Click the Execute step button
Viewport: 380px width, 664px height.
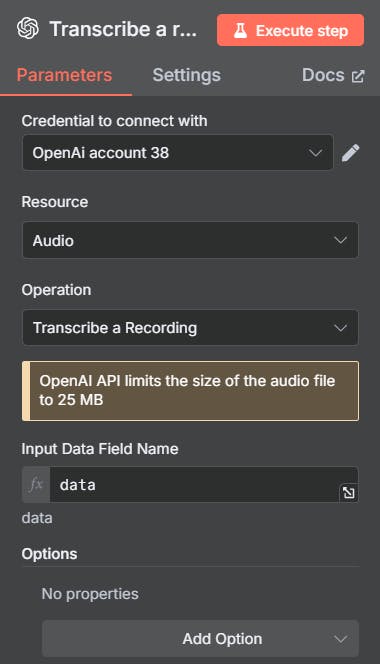tap(291, 30)
